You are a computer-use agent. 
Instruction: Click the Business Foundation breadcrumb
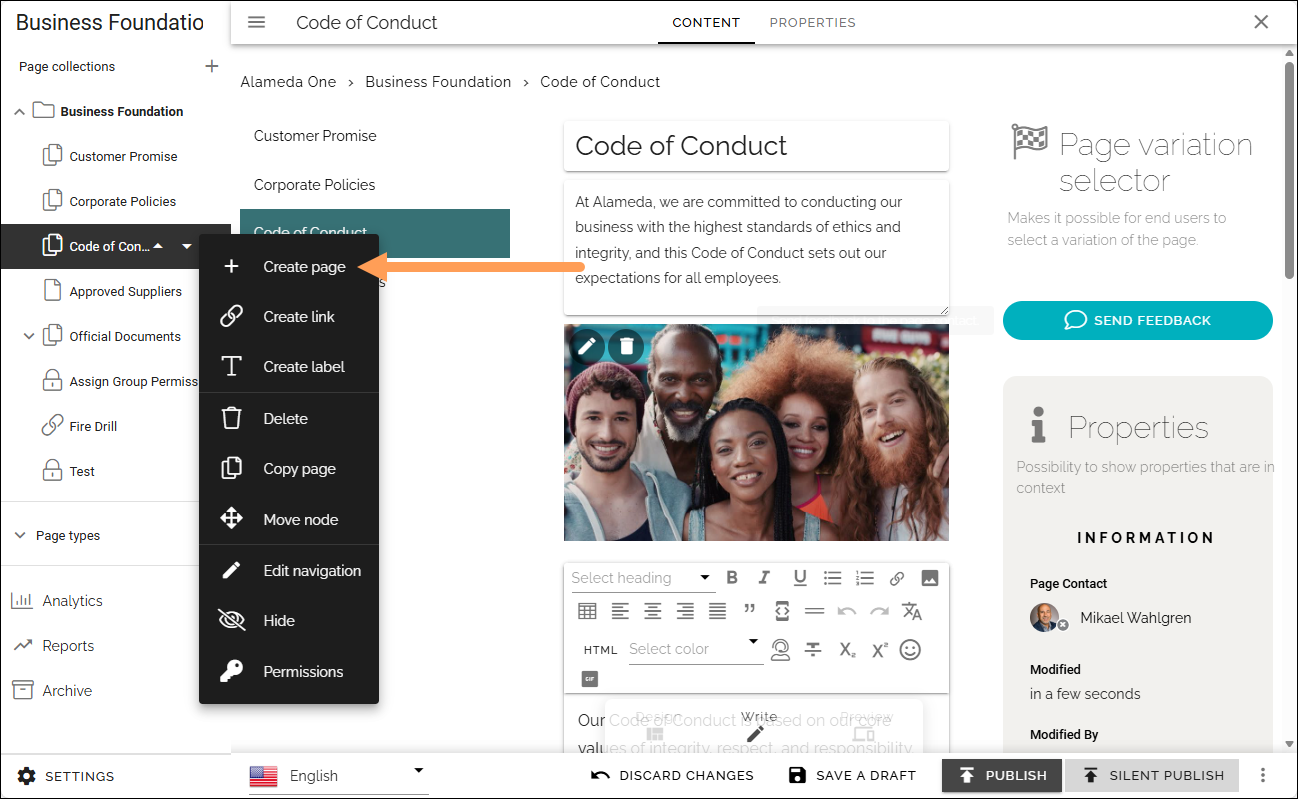point(438,82)
